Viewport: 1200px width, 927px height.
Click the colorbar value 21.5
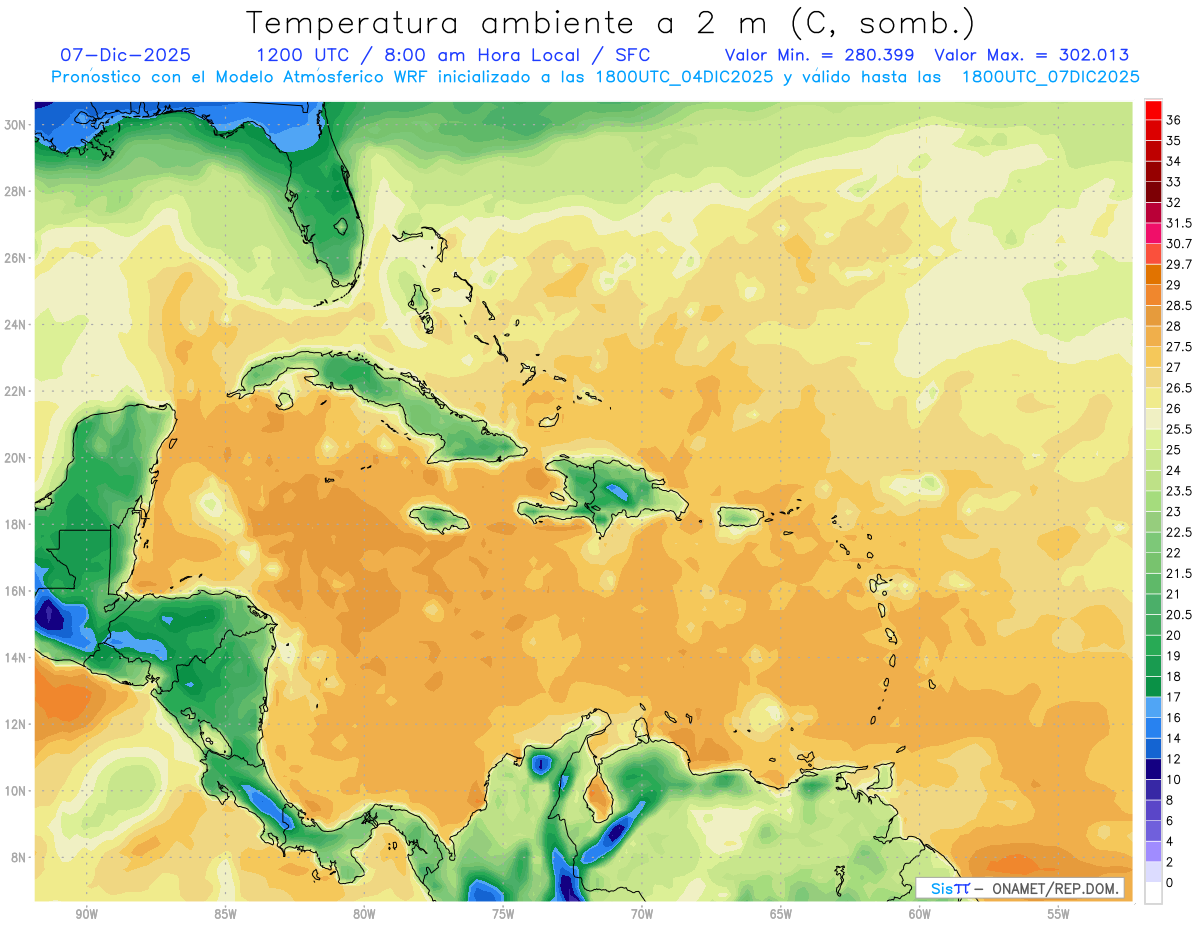pyautogui.click(x=1178, y=573)
